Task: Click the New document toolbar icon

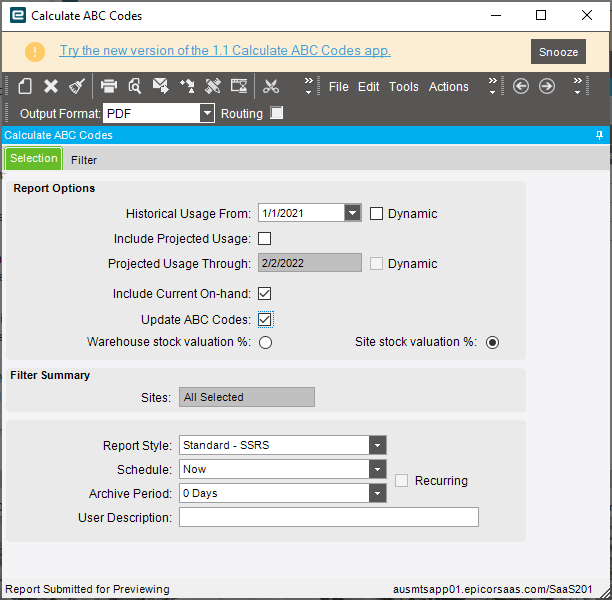Action: click(x=25, y=86)
